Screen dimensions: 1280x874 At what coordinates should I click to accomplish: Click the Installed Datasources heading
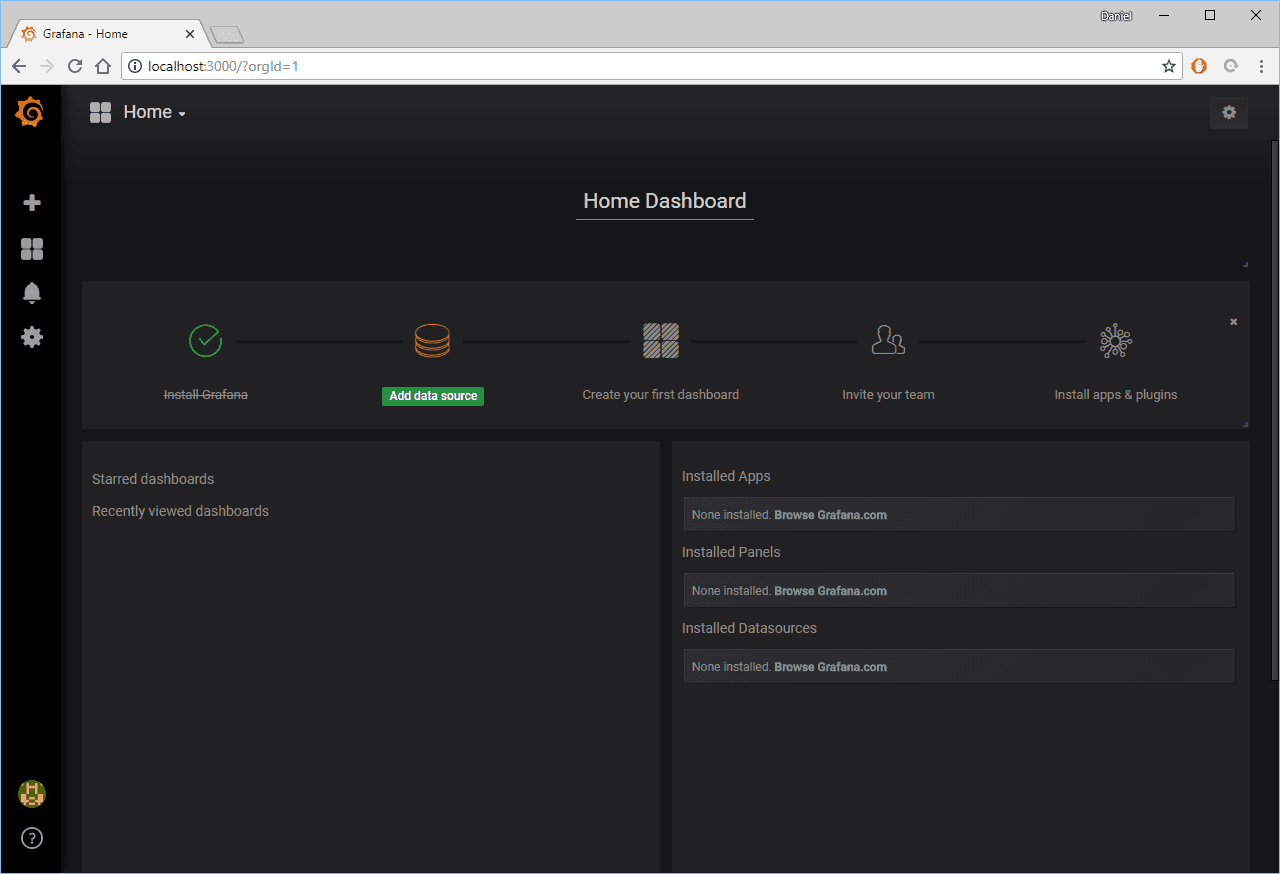click(x=749, y=628)
